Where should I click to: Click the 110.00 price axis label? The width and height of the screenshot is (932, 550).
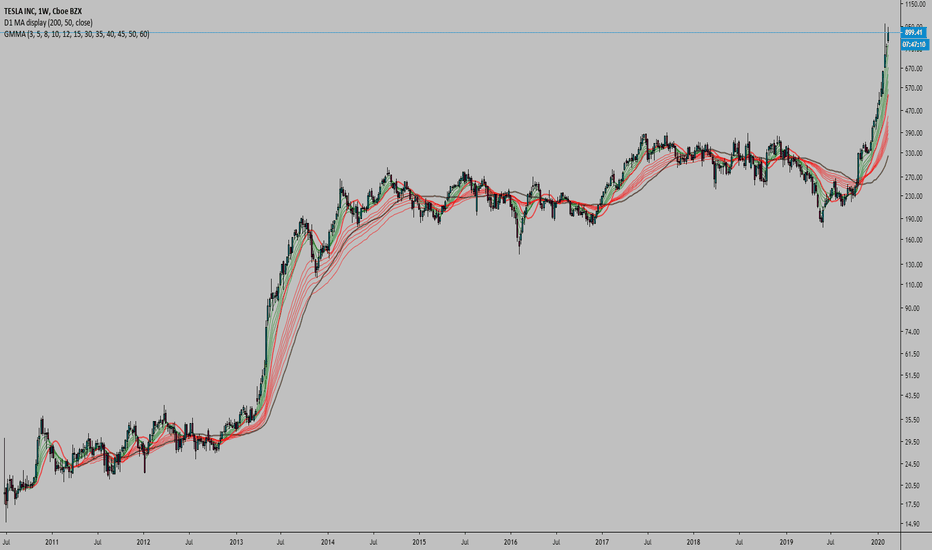pos(914,285)
